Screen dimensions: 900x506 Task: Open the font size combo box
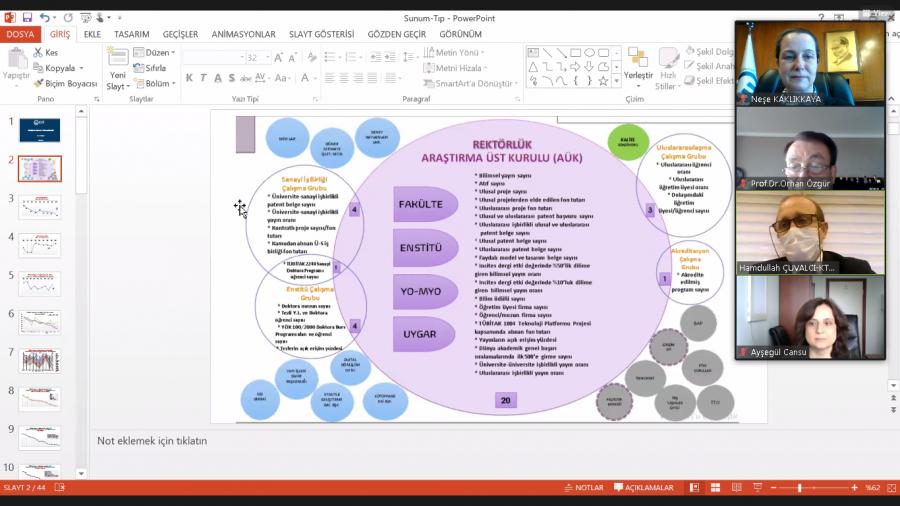tap(258, 58)
